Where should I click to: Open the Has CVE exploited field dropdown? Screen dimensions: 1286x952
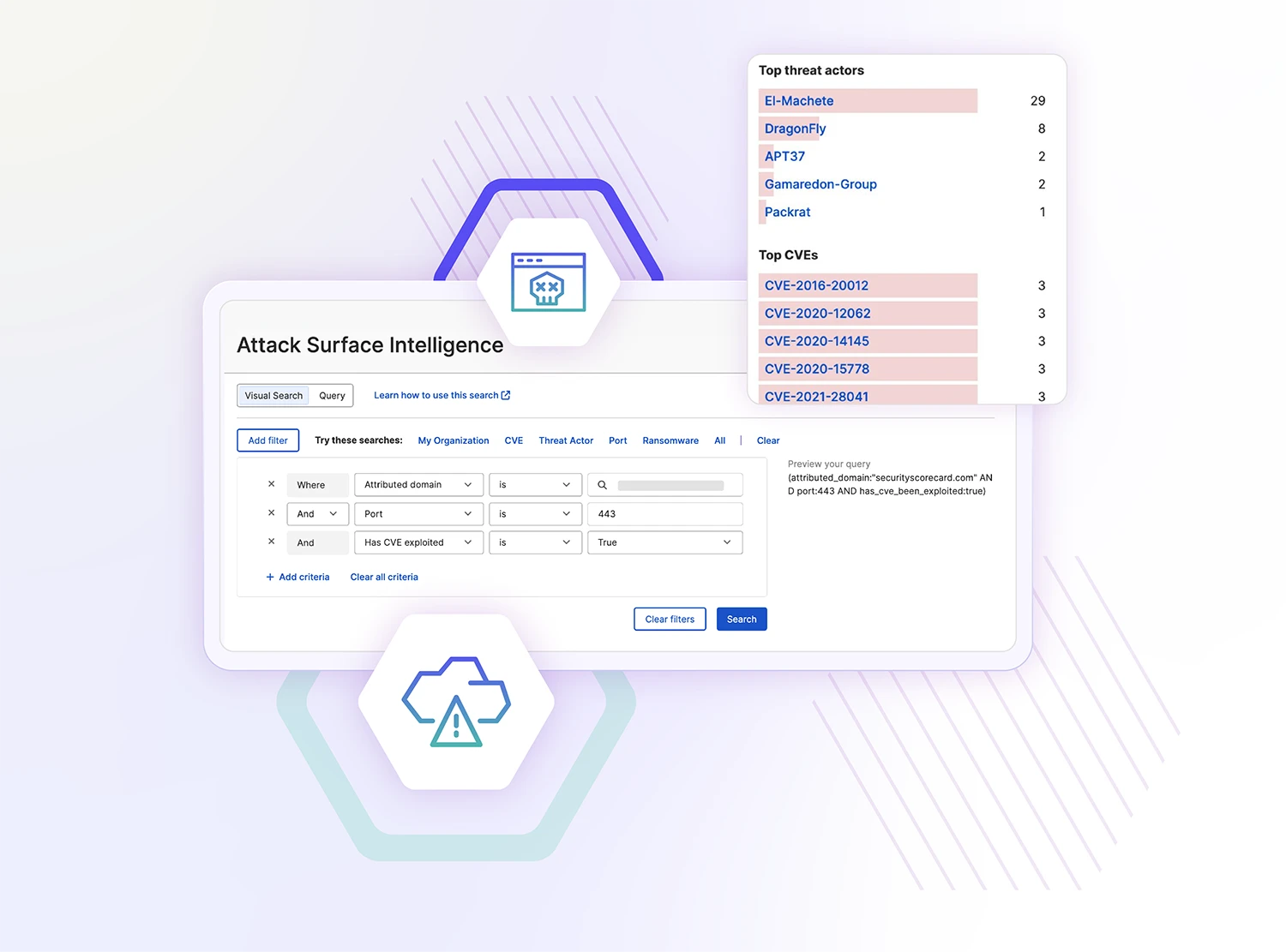[418, 542]
